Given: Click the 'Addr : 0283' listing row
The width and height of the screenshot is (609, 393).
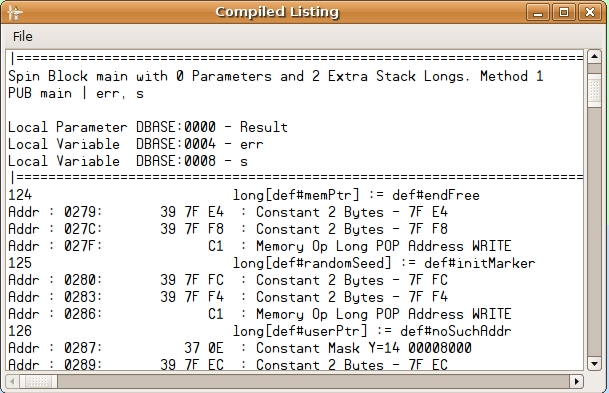Looking at the screenshot, I should tap(228, 297).
